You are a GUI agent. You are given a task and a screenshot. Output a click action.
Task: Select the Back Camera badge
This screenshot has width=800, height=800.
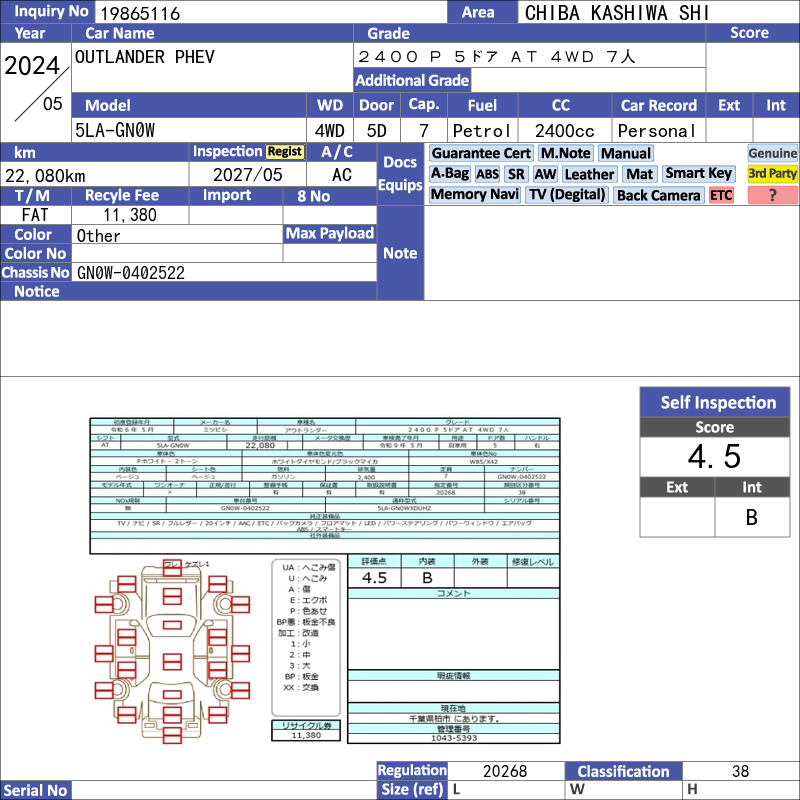tap(658, 195)
